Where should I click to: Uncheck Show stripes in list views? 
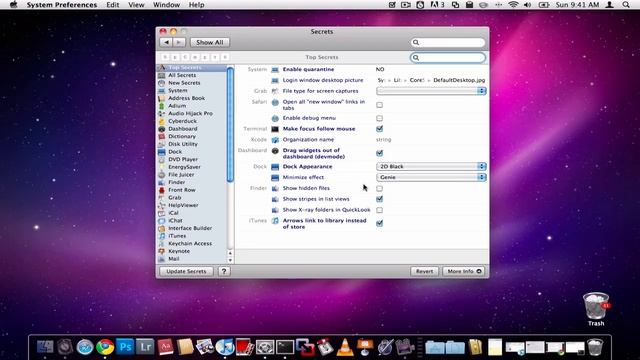[x=380, y=199]
